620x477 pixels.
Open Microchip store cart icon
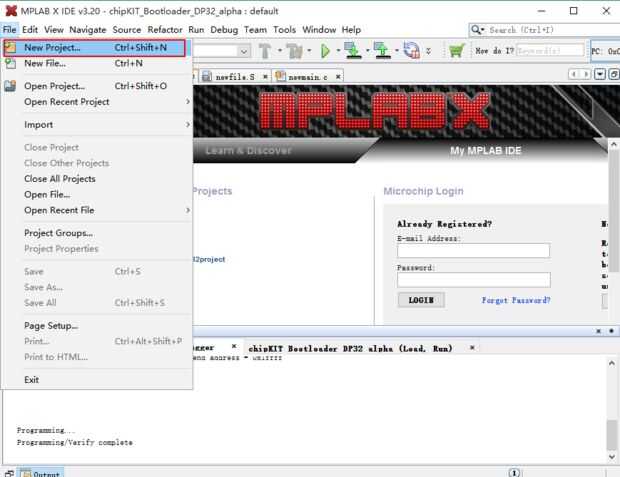coord(456,51)
